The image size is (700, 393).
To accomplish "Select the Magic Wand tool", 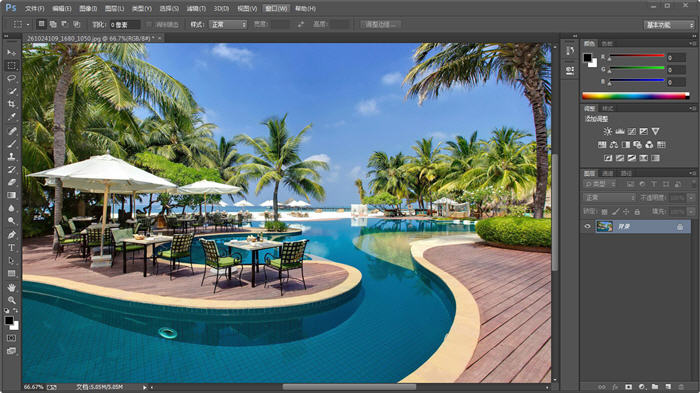I will (12, 91).
